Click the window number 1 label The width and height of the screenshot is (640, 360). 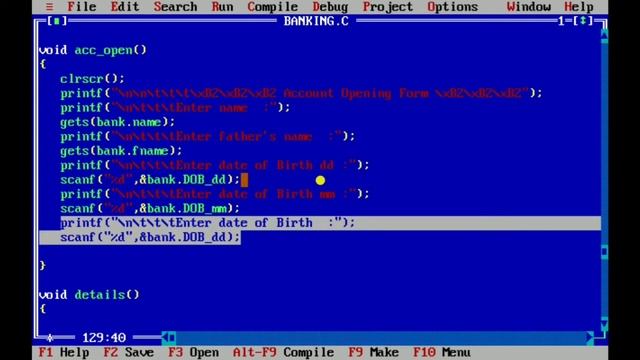[561, 21]
